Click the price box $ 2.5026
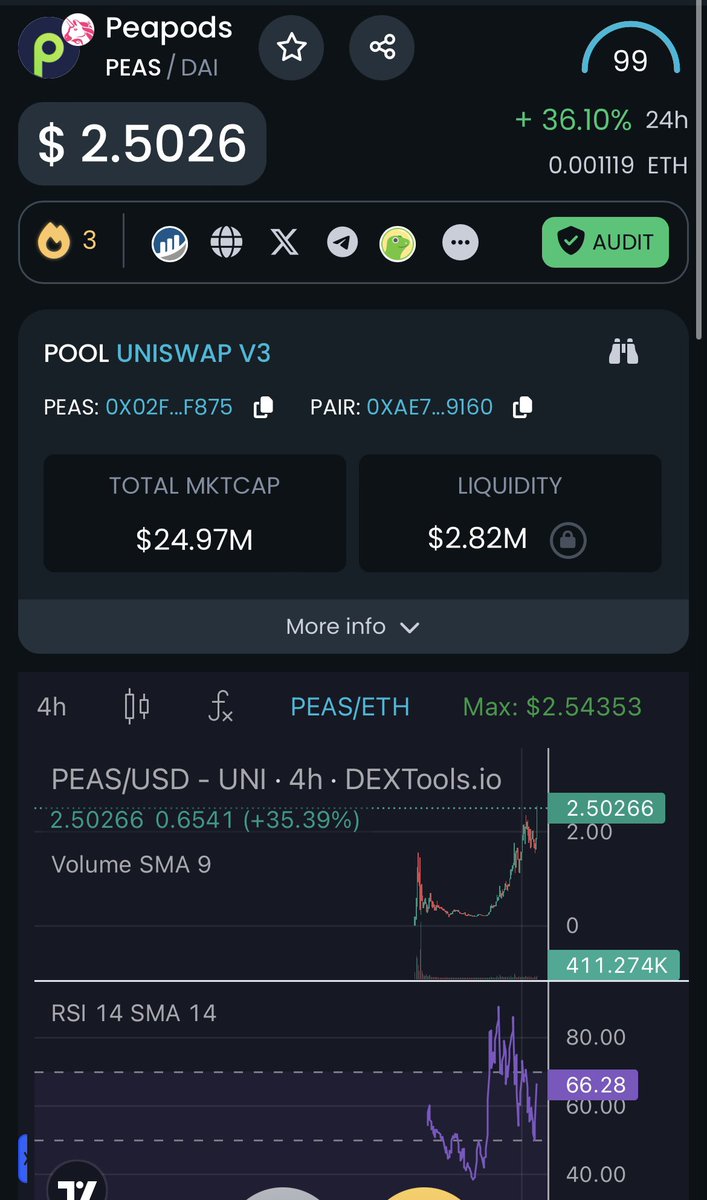 tap(142, 144)
